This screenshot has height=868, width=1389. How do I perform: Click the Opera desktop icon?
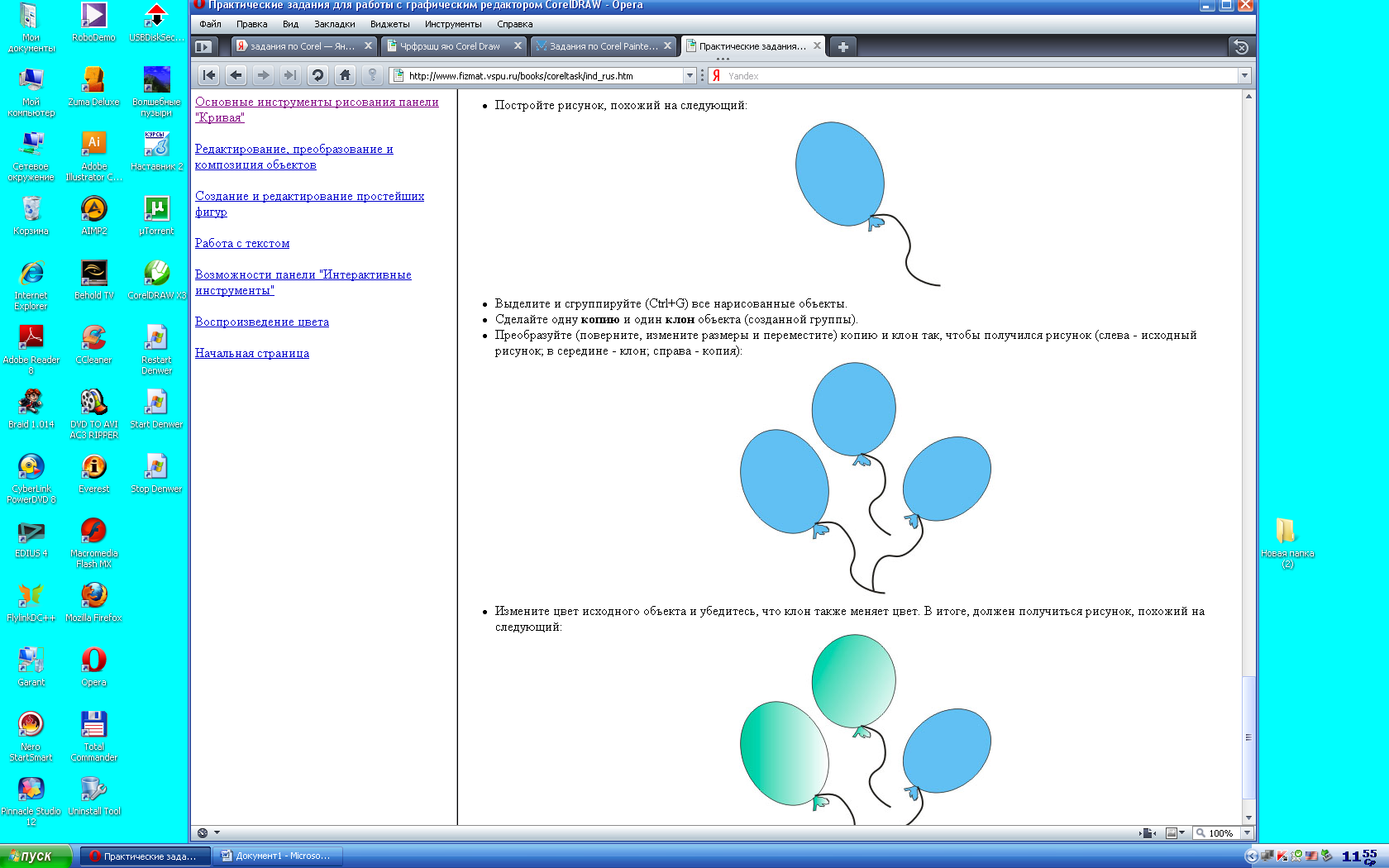[93, 666]
